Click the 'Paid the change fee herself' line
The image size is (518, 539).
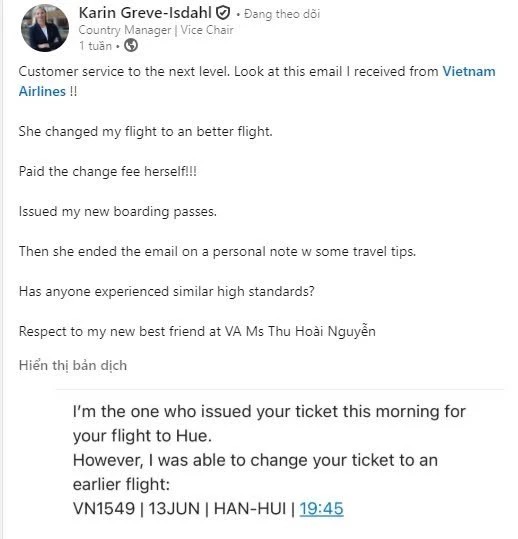pos(108,171)
